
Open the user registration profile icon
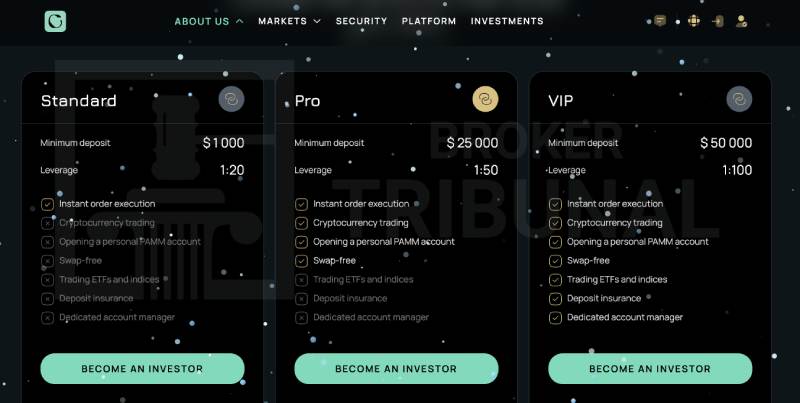(741, 21)
